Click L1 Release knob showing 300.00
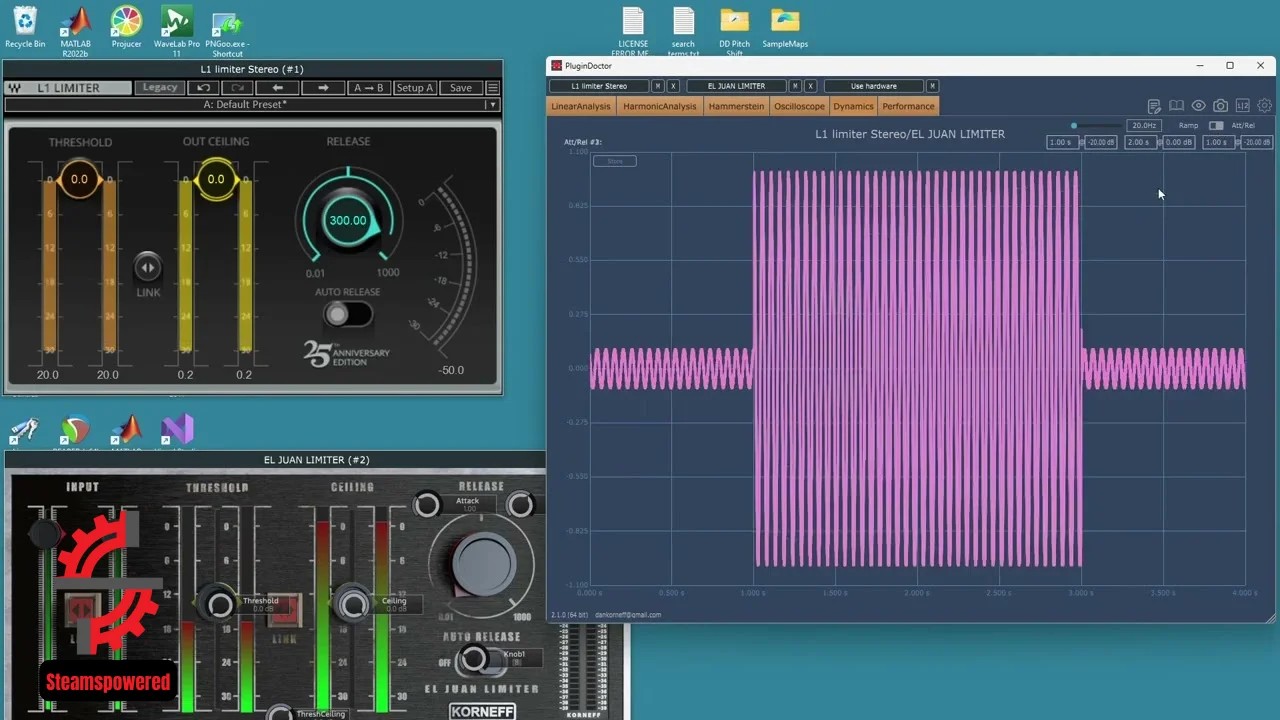 pyautogui.click(x=348, y=220)
